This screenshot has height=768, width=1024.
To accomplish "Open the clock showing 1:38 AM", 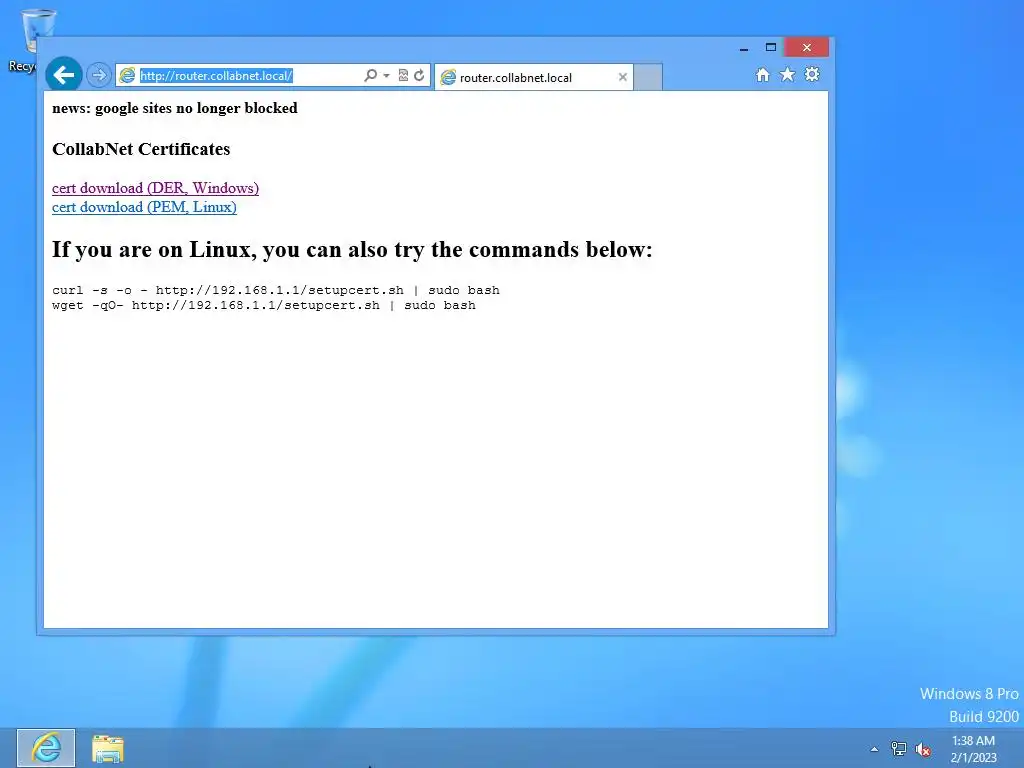I will coord(973,749).
